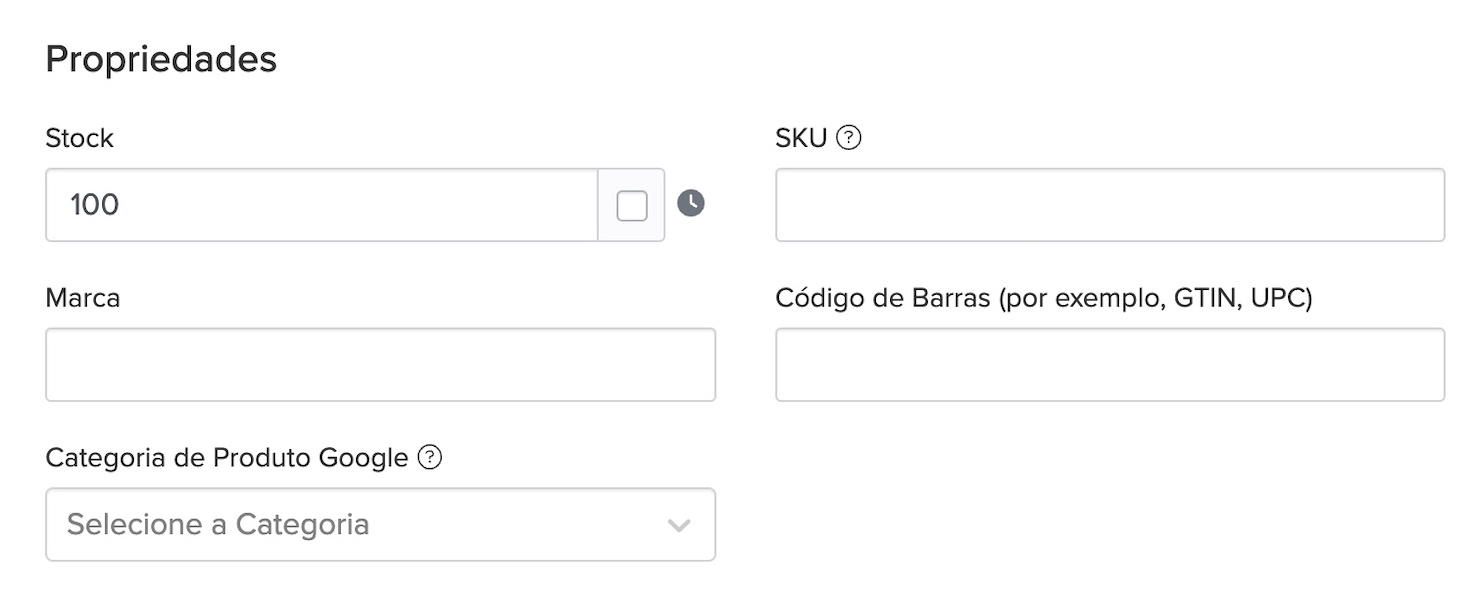Click the clock icon beside Stock field

[691, 204]
